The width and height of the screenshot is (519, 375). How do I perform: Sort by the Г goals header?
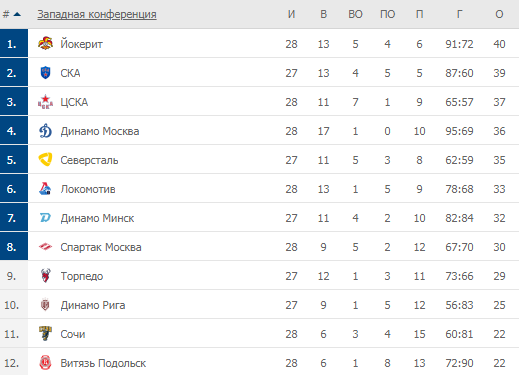pyautogui.click(x=459, y=14)
